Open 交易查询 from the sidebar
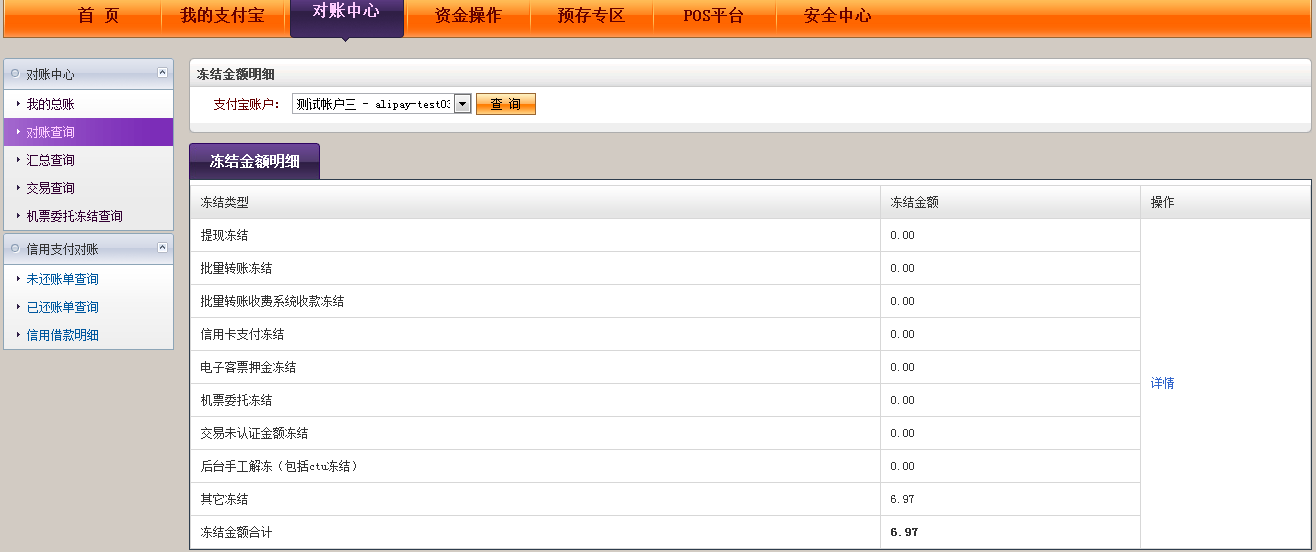Image resolution: width=1316 pixels, height=552 pixels. (50, 188)
